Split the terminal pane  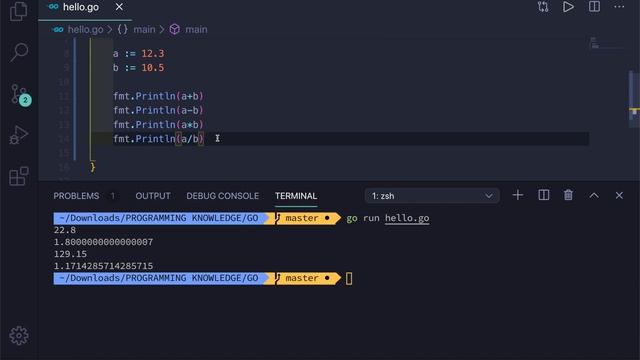543,195
